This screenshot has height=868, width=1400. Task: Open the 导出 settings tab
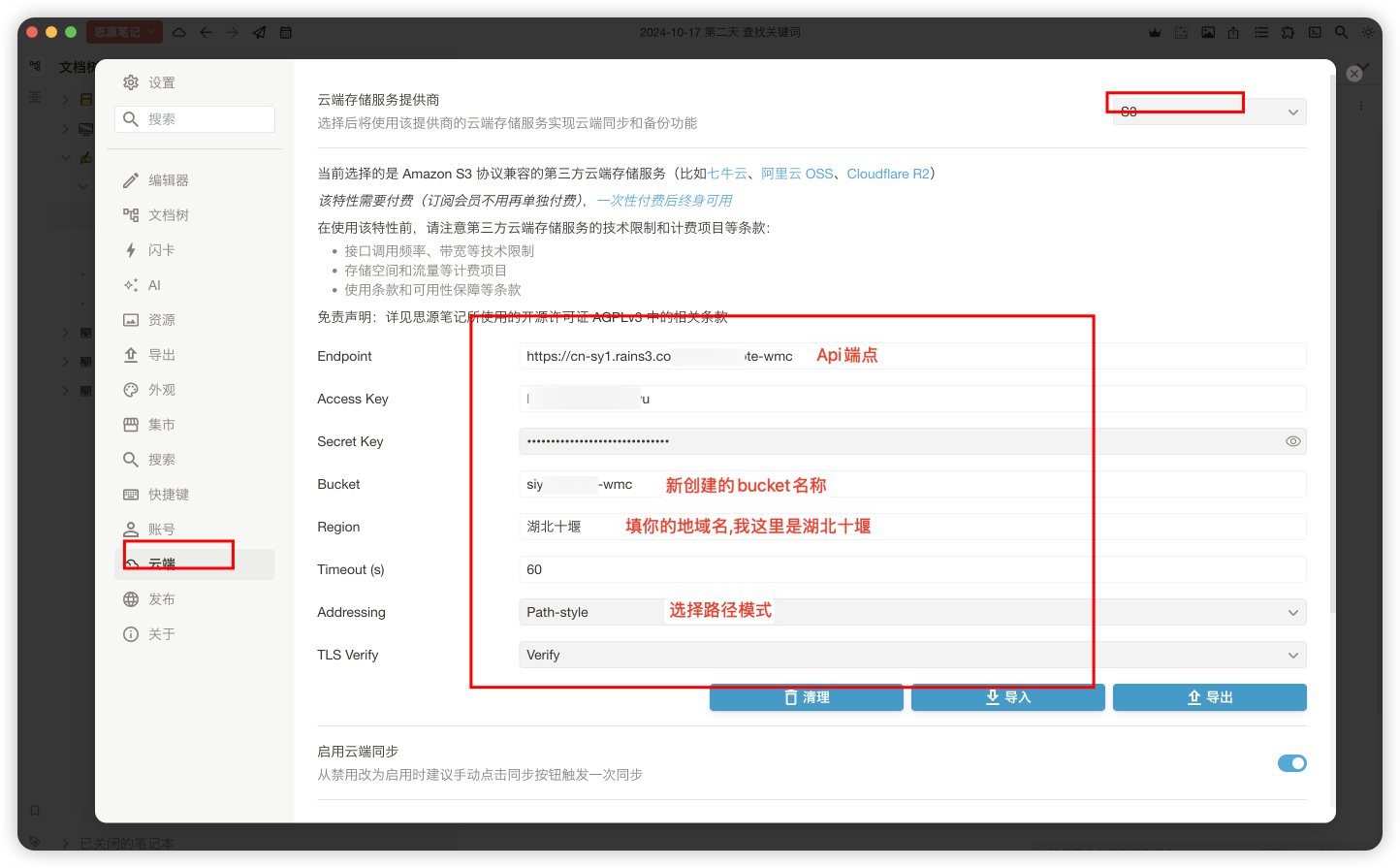195,355
